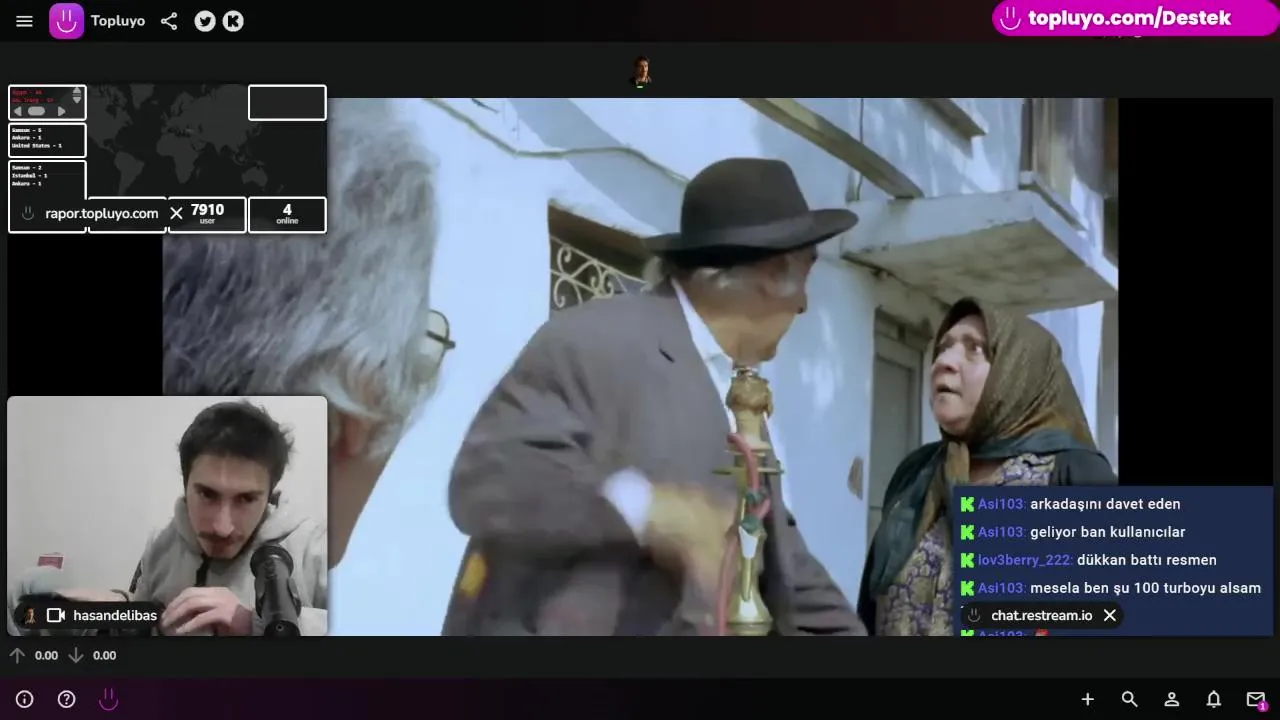Click the slider pill in report widget
The width and height of the screenshot is (1280, 720).
point(36,111)
